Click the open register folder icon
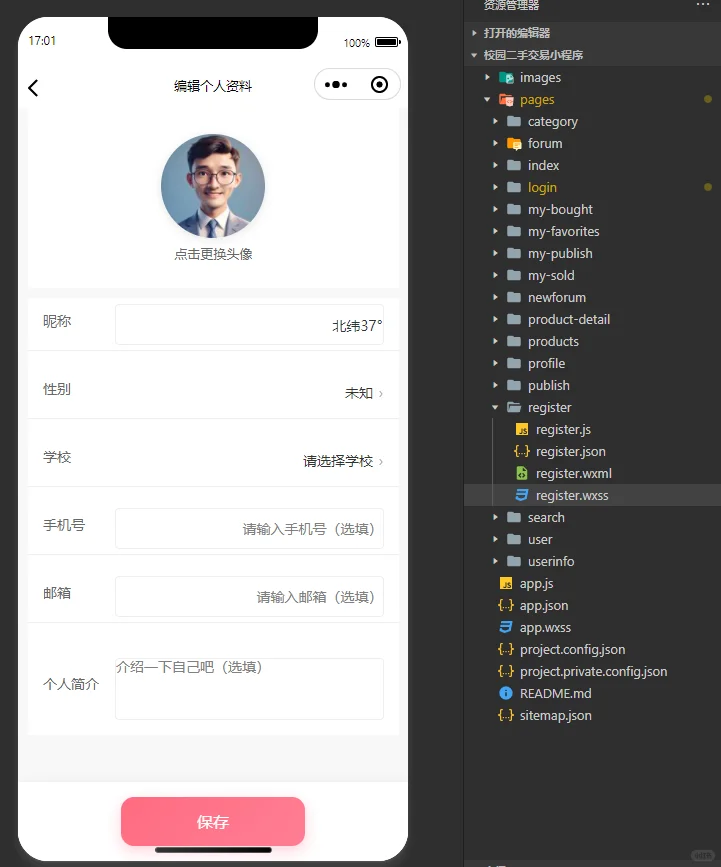The image size is (721, 867). point(514,408)
